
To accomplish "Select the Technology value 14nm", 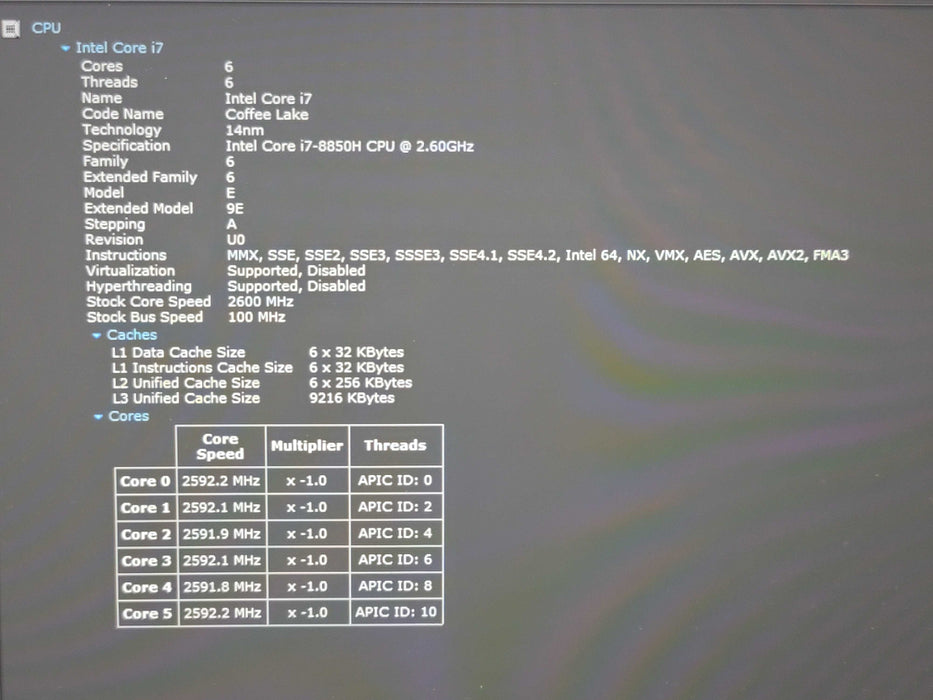I will (245, 130).
